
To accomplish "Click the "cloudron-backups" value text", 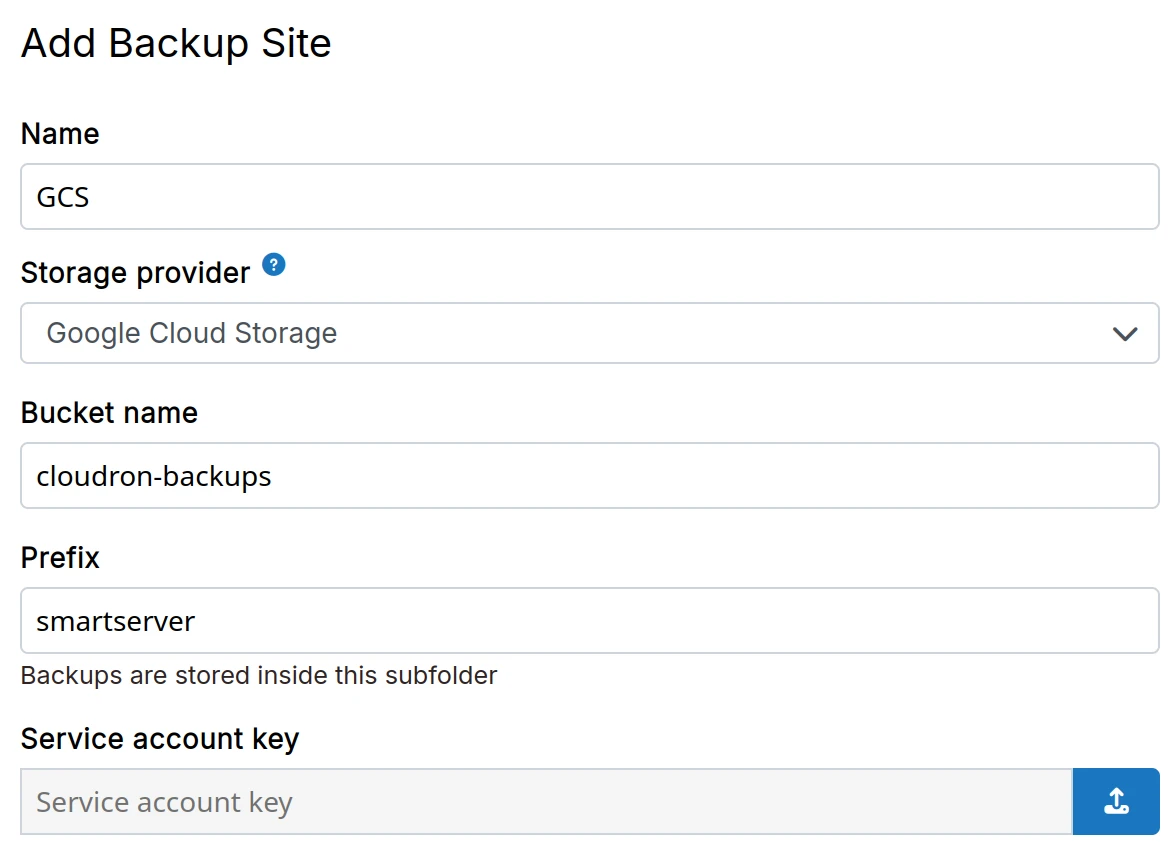I will tap(154, 476).
